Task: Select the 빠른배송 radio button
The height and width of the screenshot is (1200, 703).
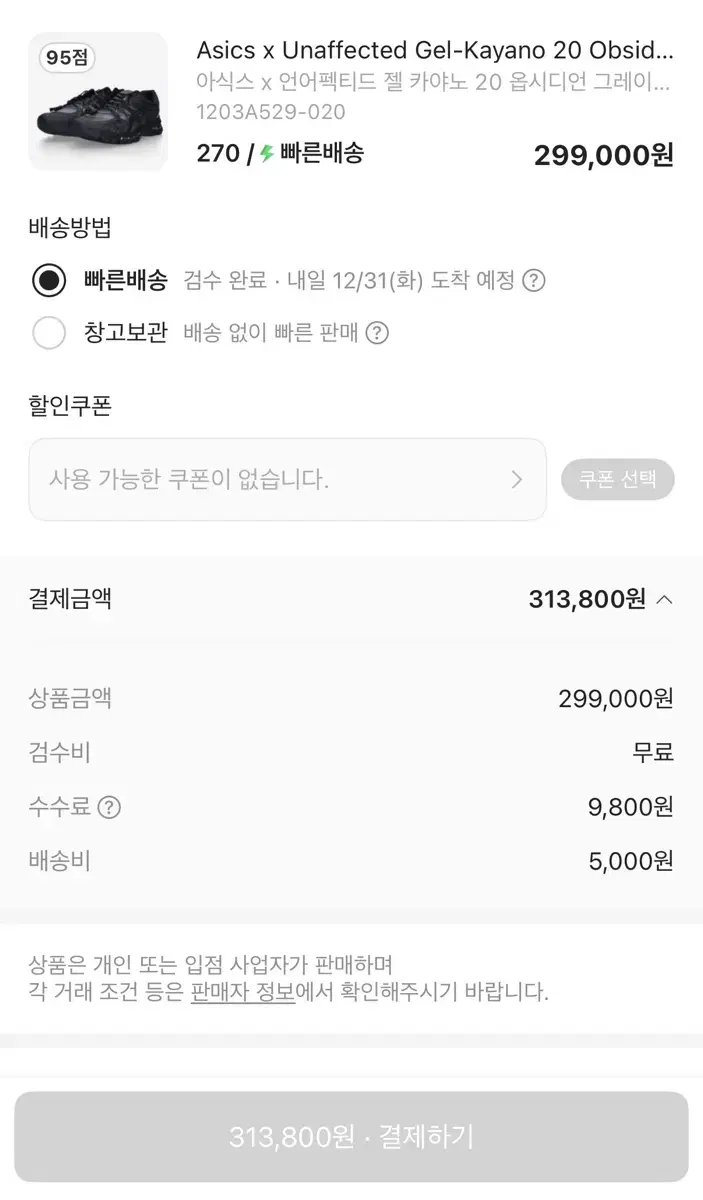Action: pos(49,280)
